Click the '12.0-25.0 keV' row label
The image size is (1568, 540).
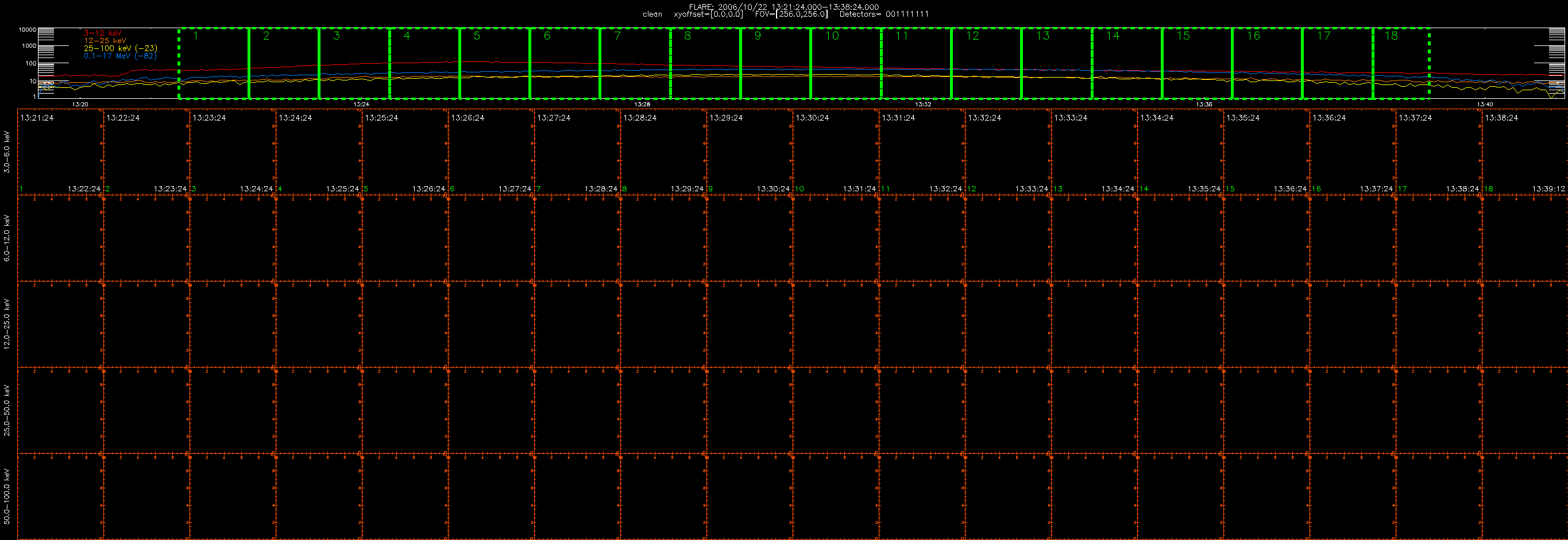(x=7, y=324)
